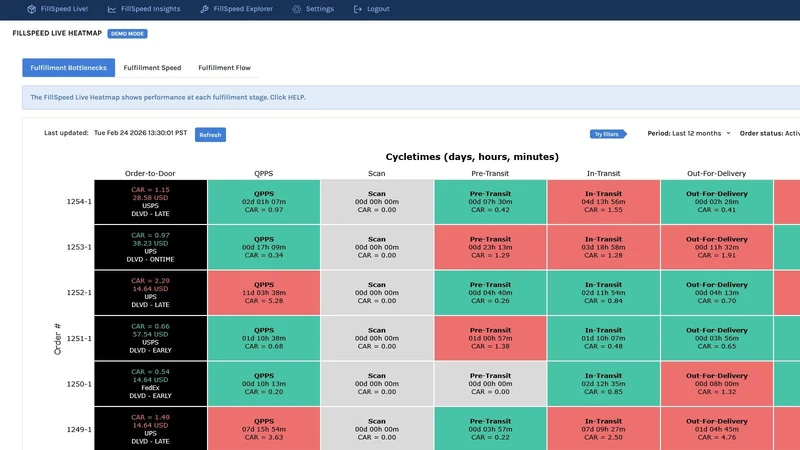Click Out-For-Delivery cell showing 00d 02h 28m
The image size is (800, 450).
pyautogui.click(x=717, y=202)
